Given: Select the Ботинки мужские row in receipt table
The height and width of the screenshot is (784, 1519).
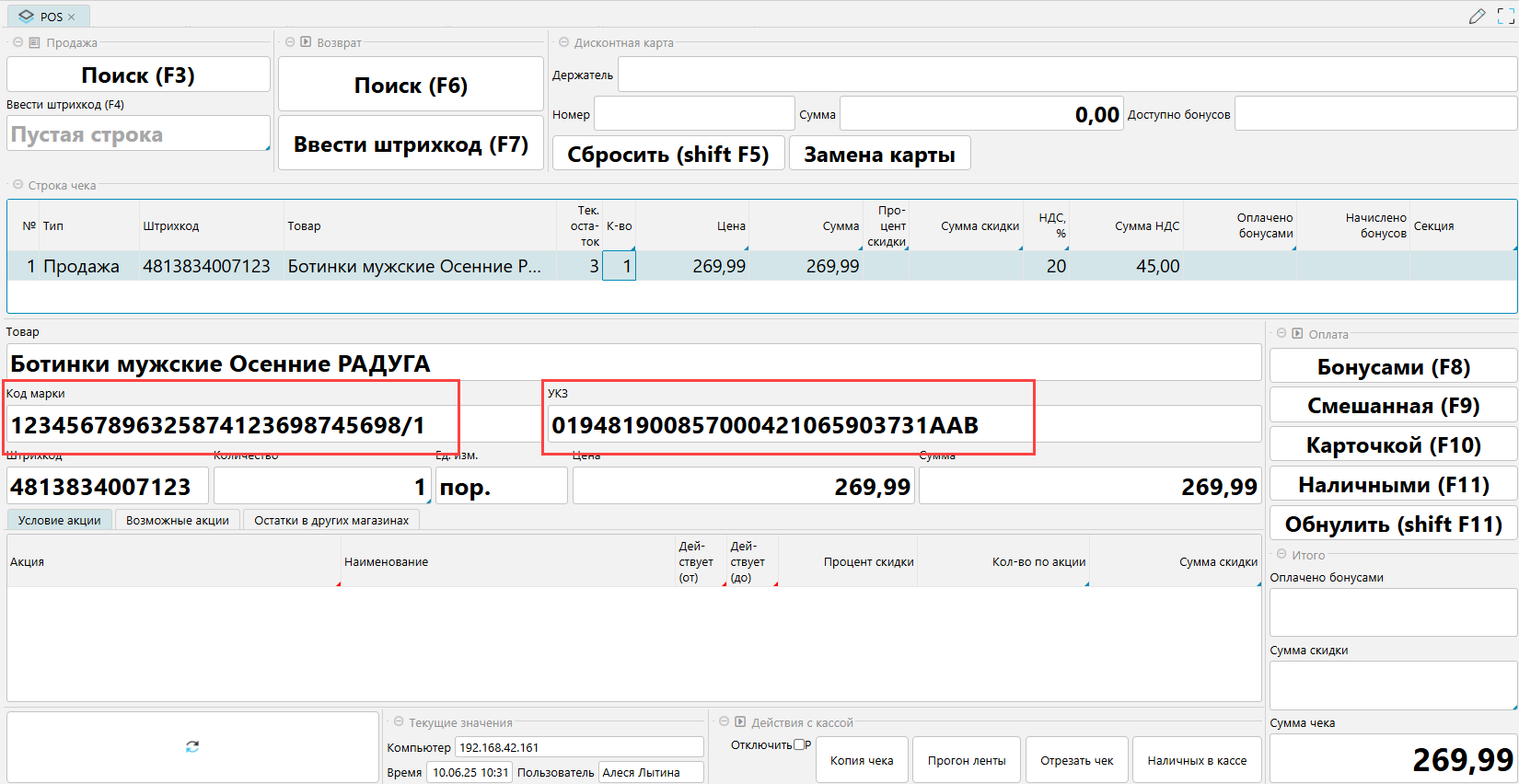Looking at the screenshot, I should (x=413, y=266).
